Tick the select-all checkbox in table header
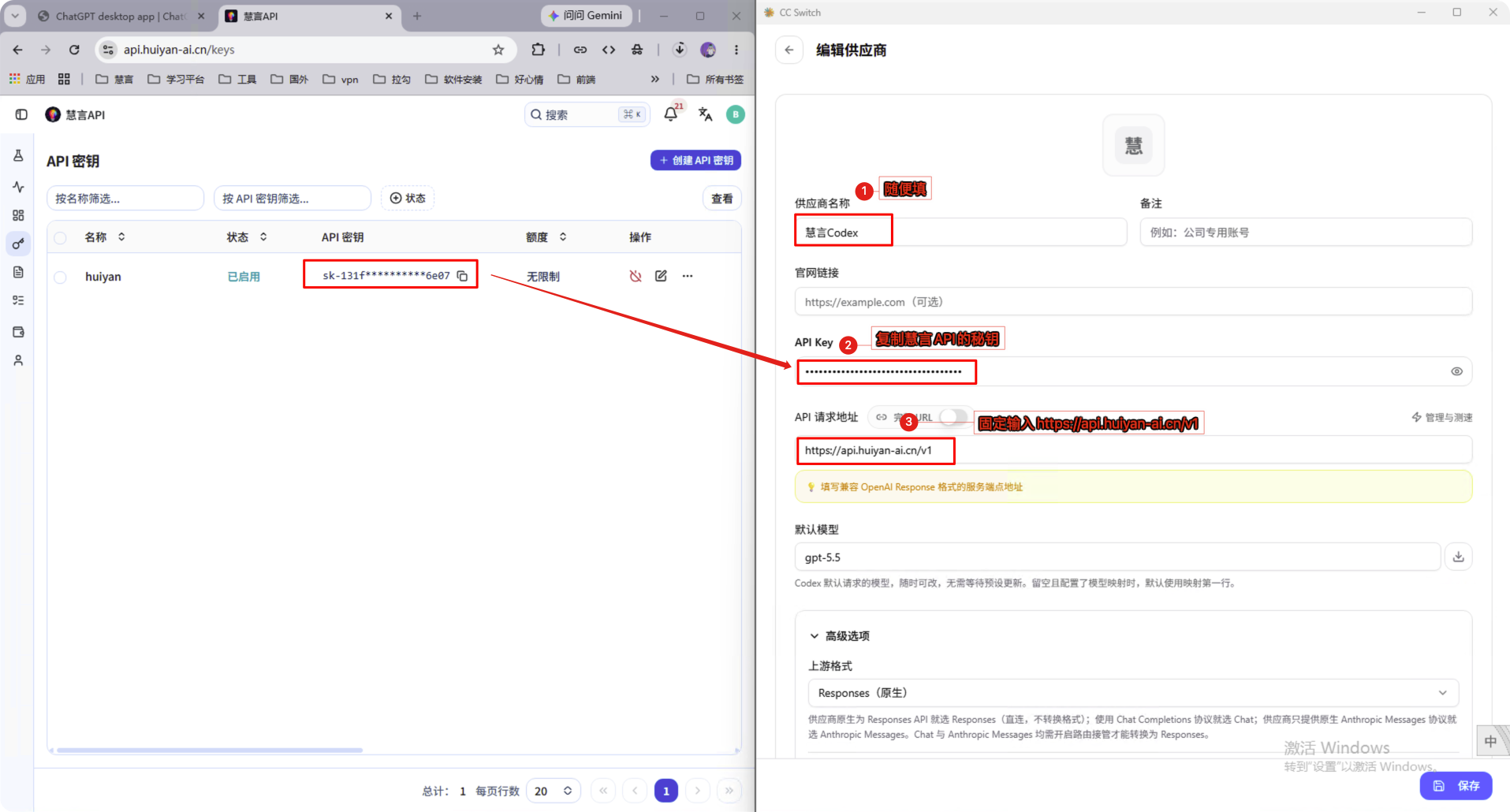The height and width of the screenshot is (812, 1510). [60, 237]
